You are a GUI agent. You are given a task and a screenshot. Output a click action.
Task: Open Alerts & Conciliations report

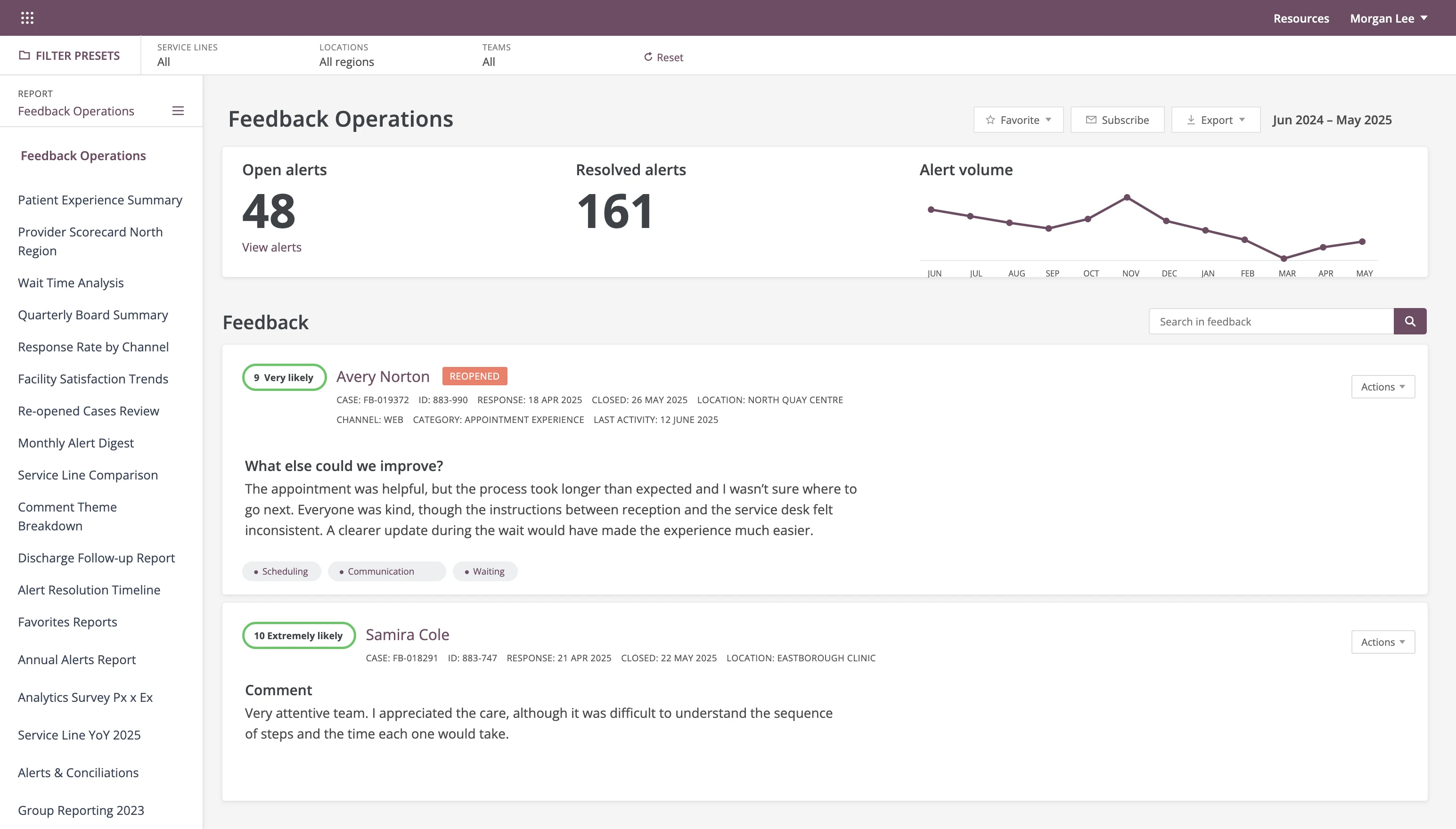(x=78, y=772)
